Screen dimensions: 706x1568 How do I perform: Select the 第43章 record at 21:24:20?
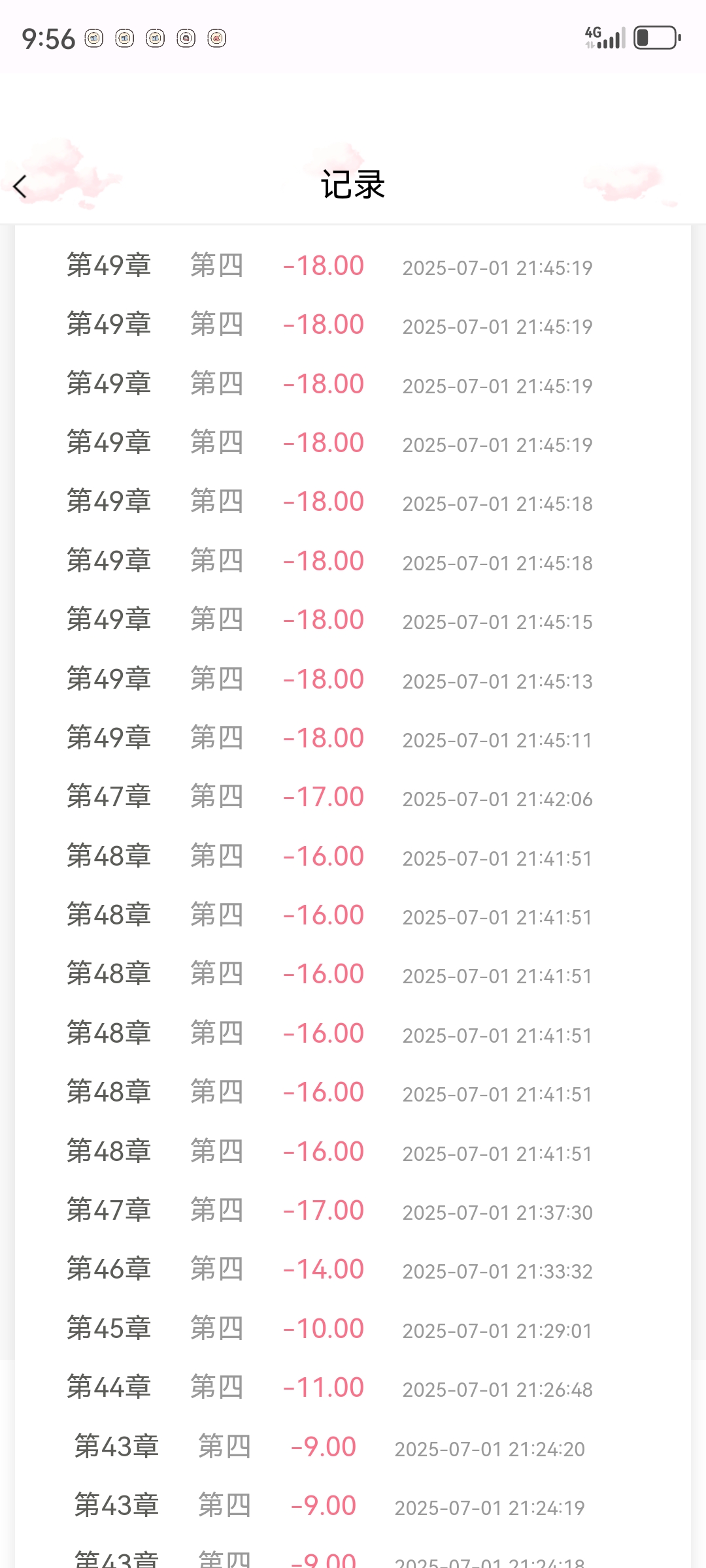coord(353,1447)
